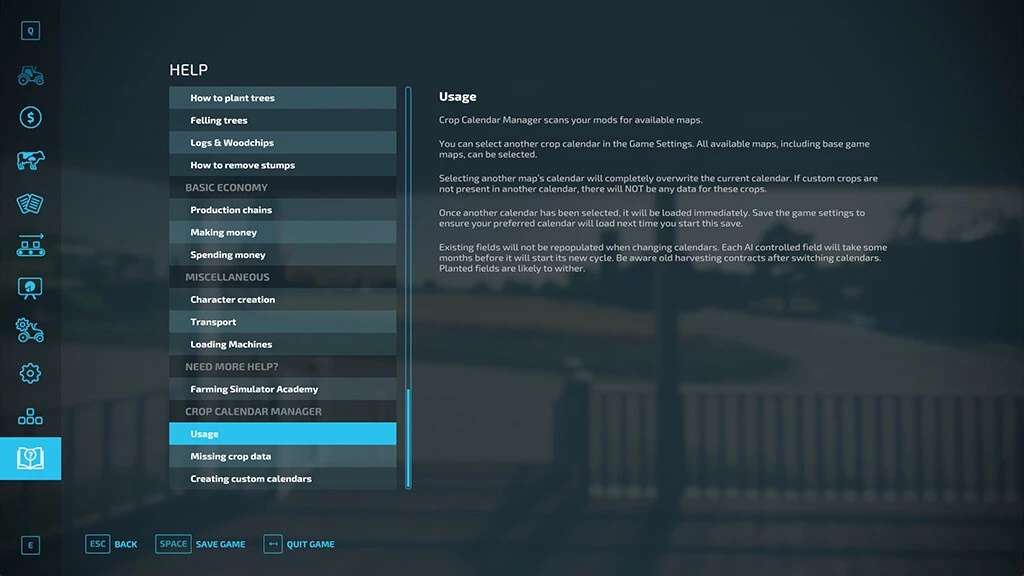
Task: Click the Quit Game button
Action: point(299,544)
